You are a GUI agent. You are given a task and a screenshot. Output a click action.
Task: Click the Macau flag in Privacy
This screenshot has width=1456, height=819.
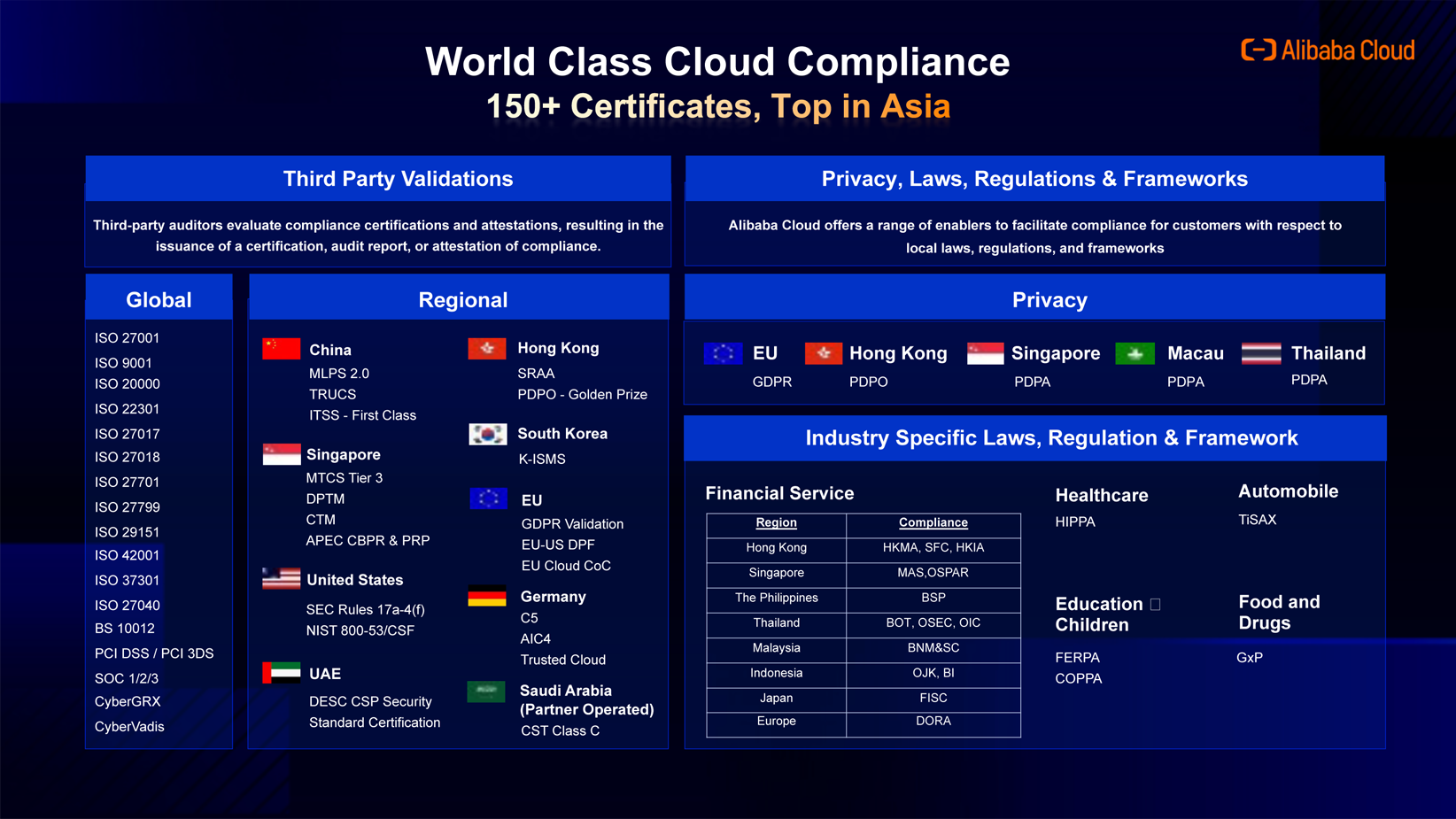[1135, 353]
